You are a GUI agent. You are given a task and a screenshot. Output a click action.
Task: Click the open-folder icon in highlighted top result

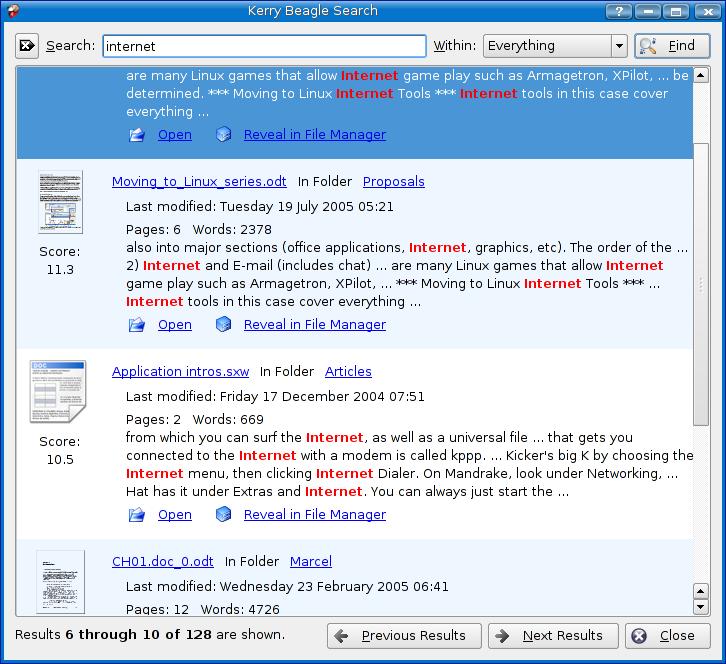(x=137, y=134)
